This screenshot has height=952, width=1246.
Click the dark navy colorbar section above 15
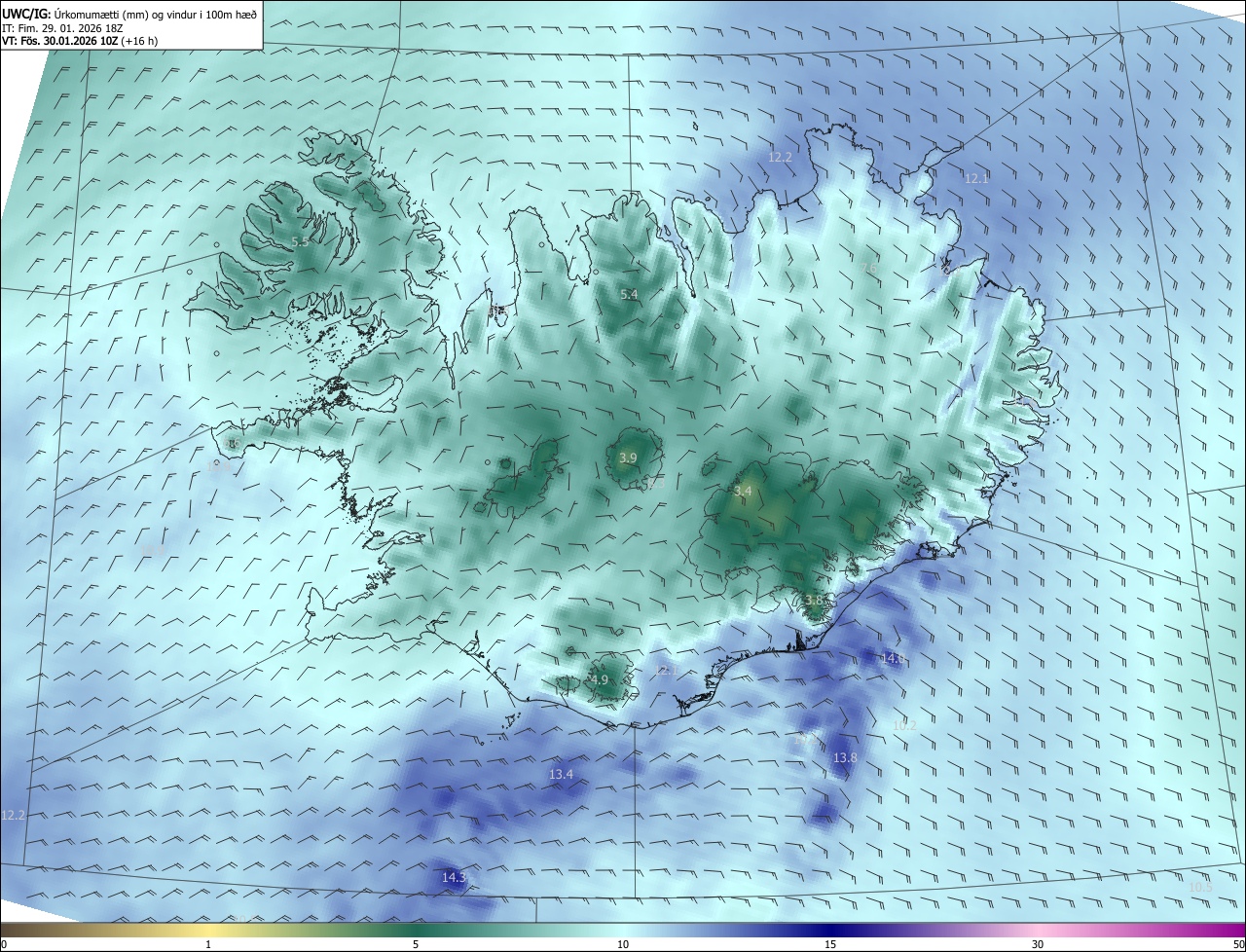tap(830, 930)
